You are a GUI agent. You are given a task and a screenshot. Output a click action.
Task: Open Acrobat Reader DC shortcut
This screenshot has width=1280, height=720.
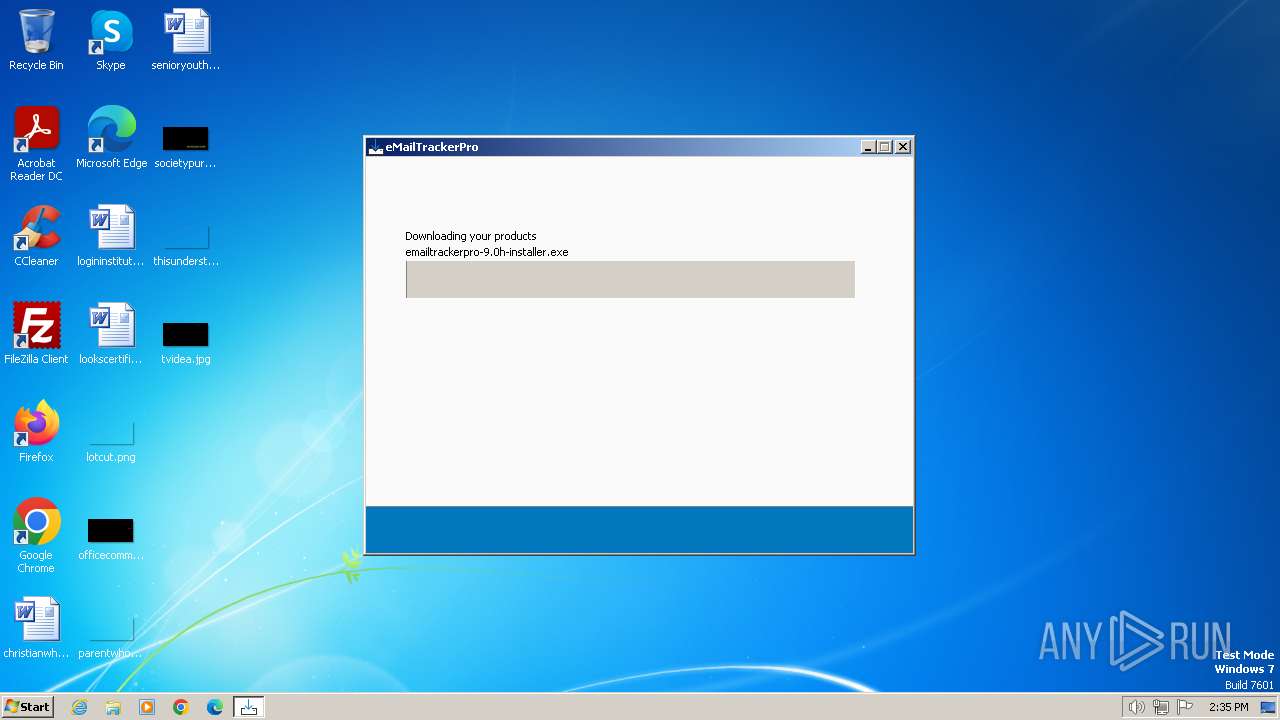point(36,144)
